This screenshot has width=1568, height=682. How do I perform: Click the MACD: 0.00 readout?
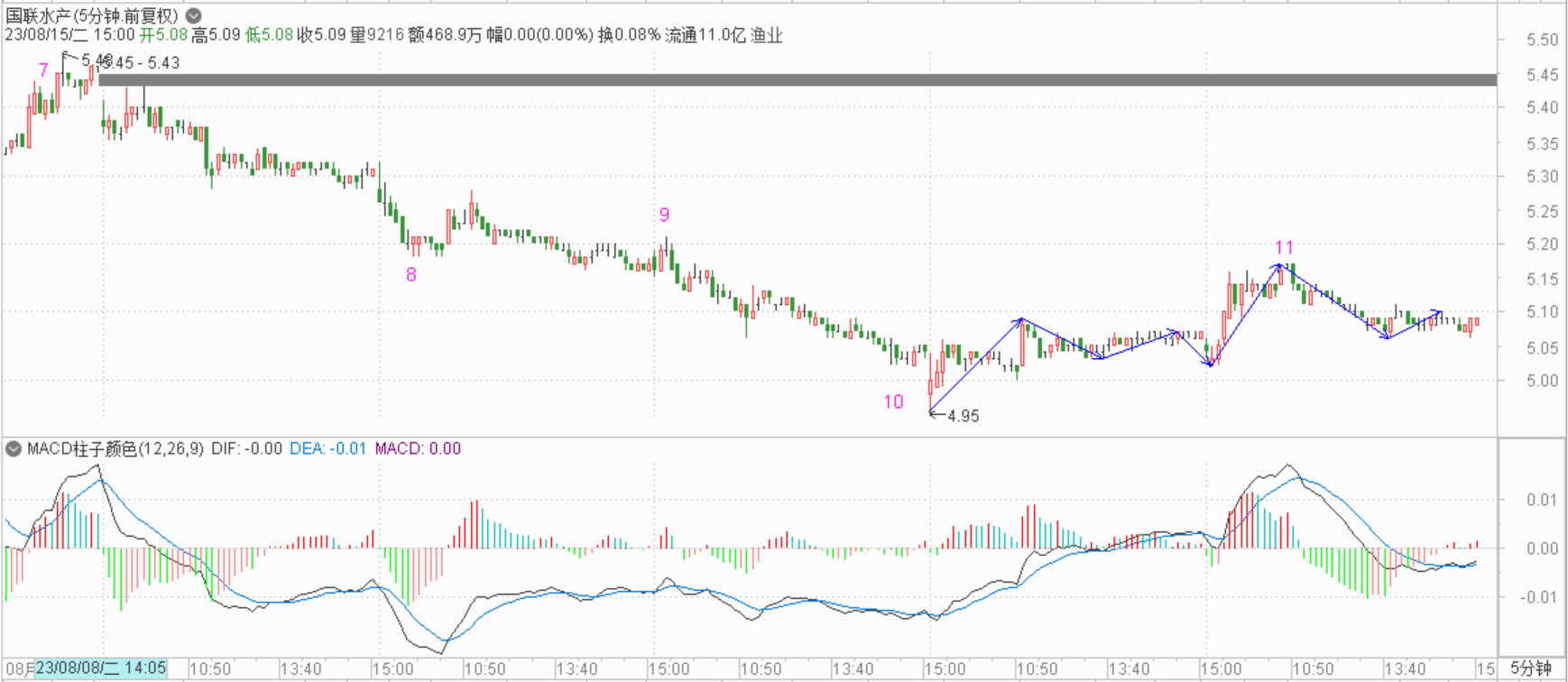[x=418, y=448]
